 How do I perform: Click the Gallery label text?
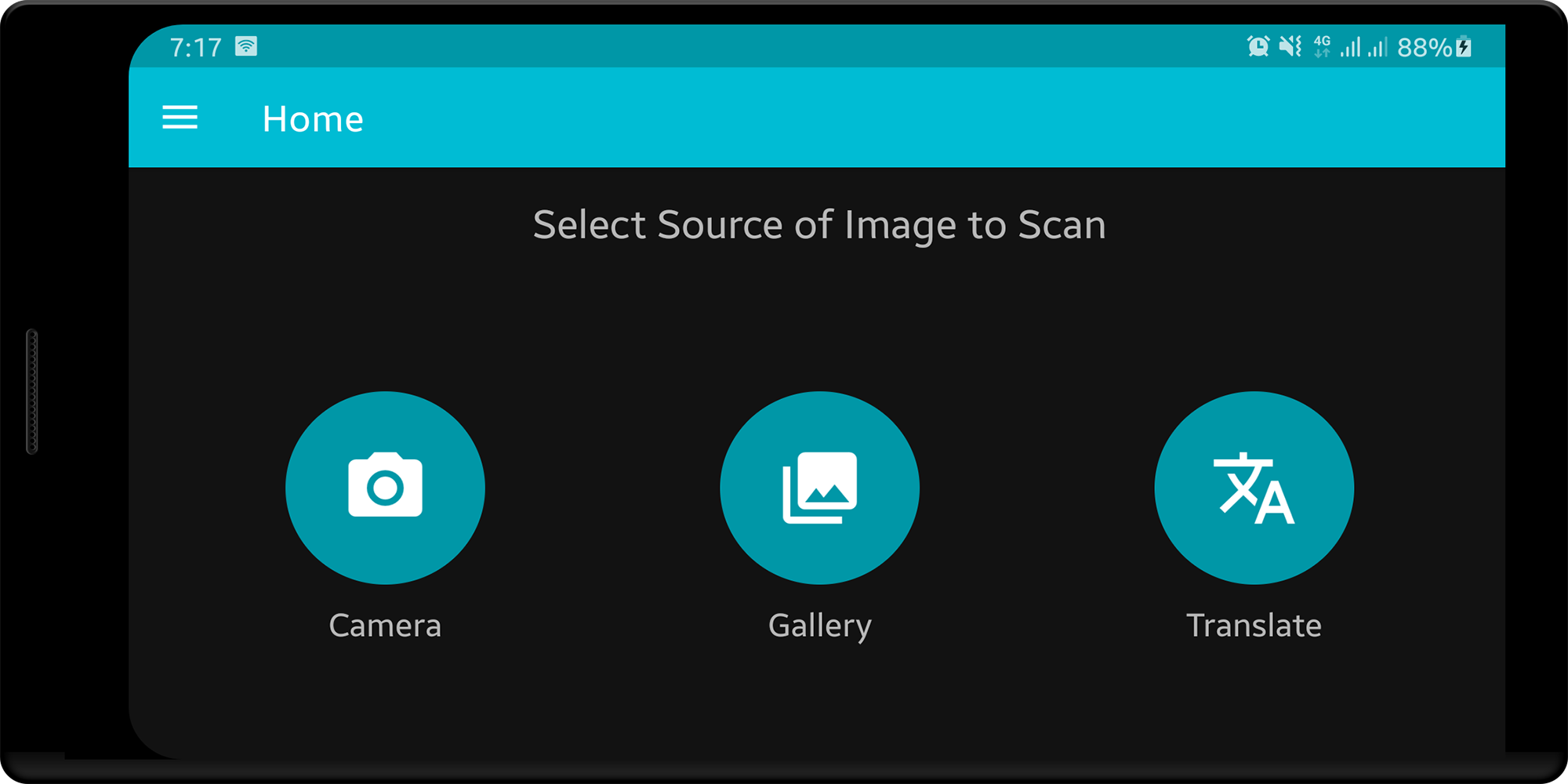pos(819,627)
